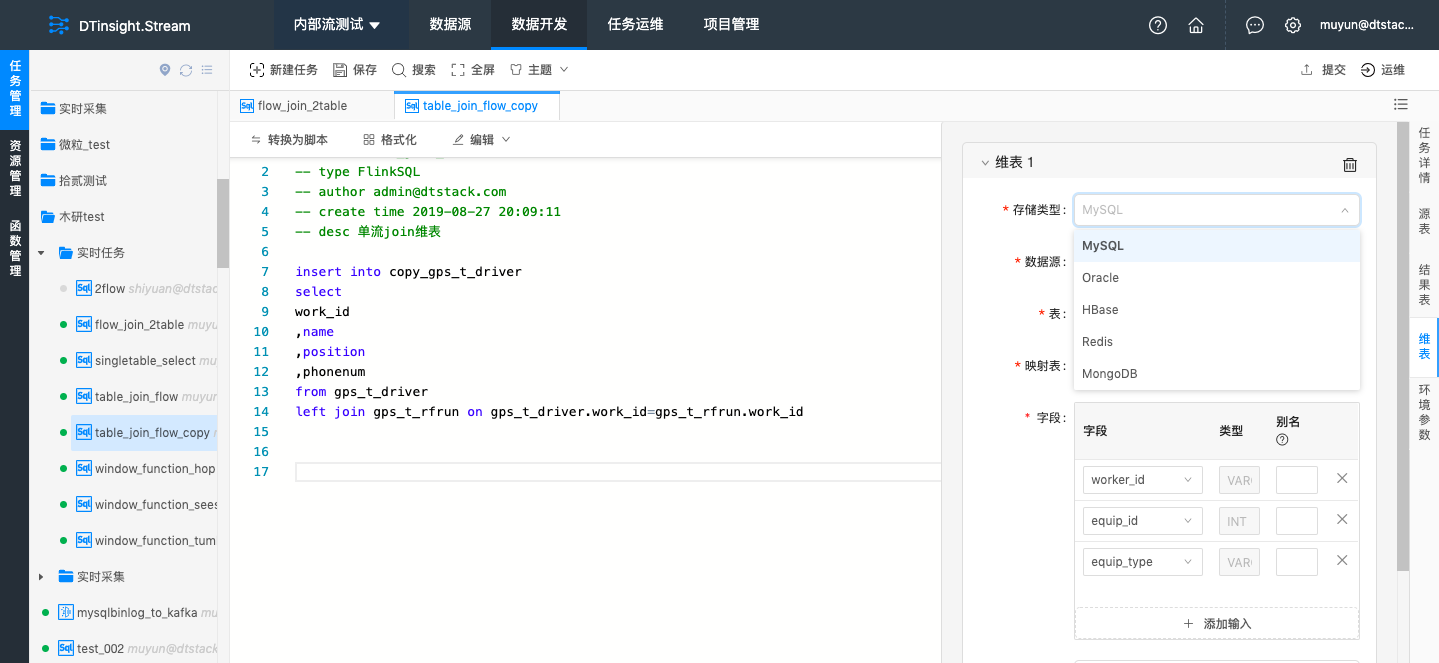1439x663 pixels.
Task: Click the locate pin icon in tree panel
Action: [165, 70]
